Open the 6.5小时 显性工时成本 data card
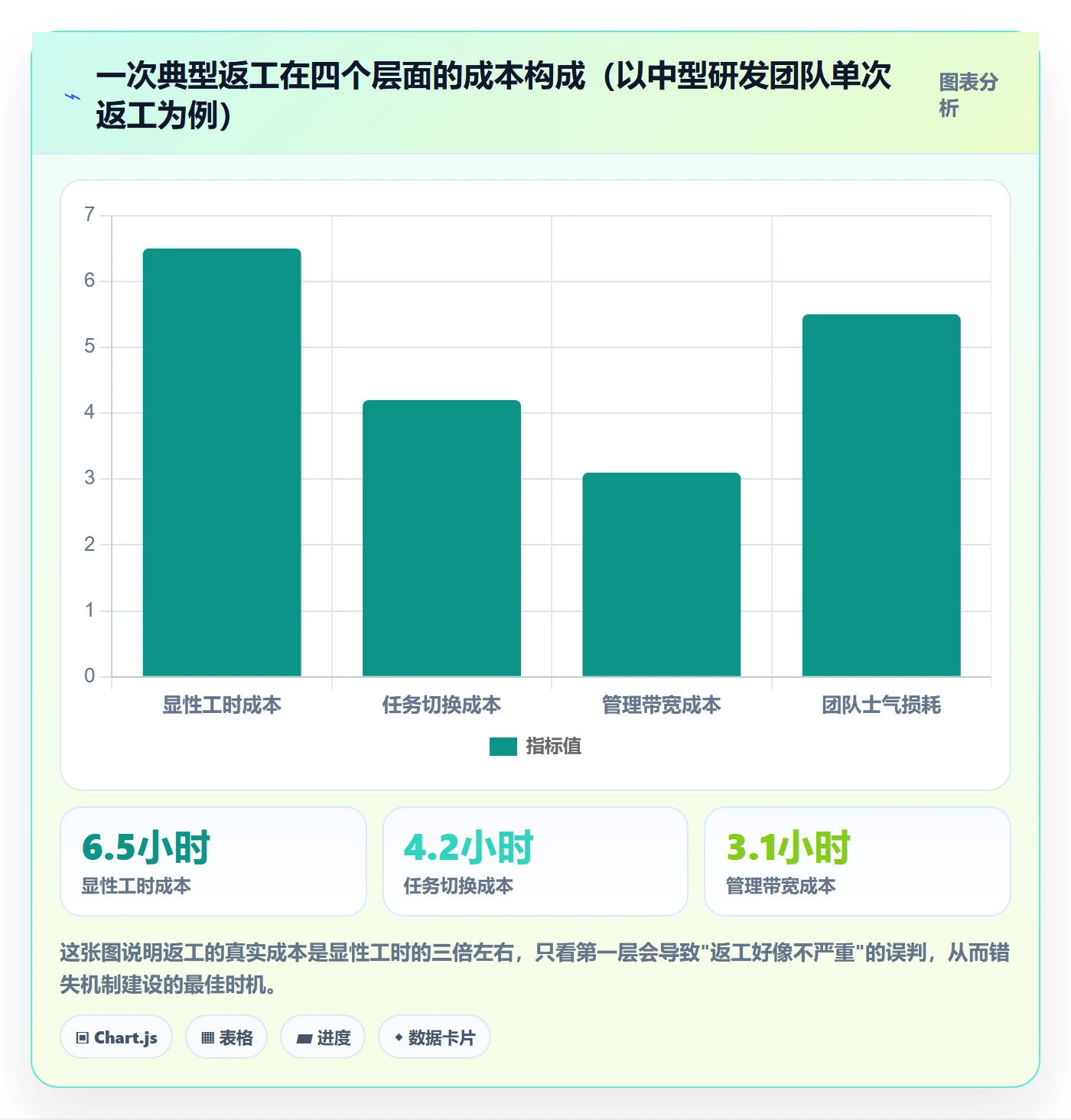Image resolution: width=1071 pixels, height=1120 pixels. 213,861
